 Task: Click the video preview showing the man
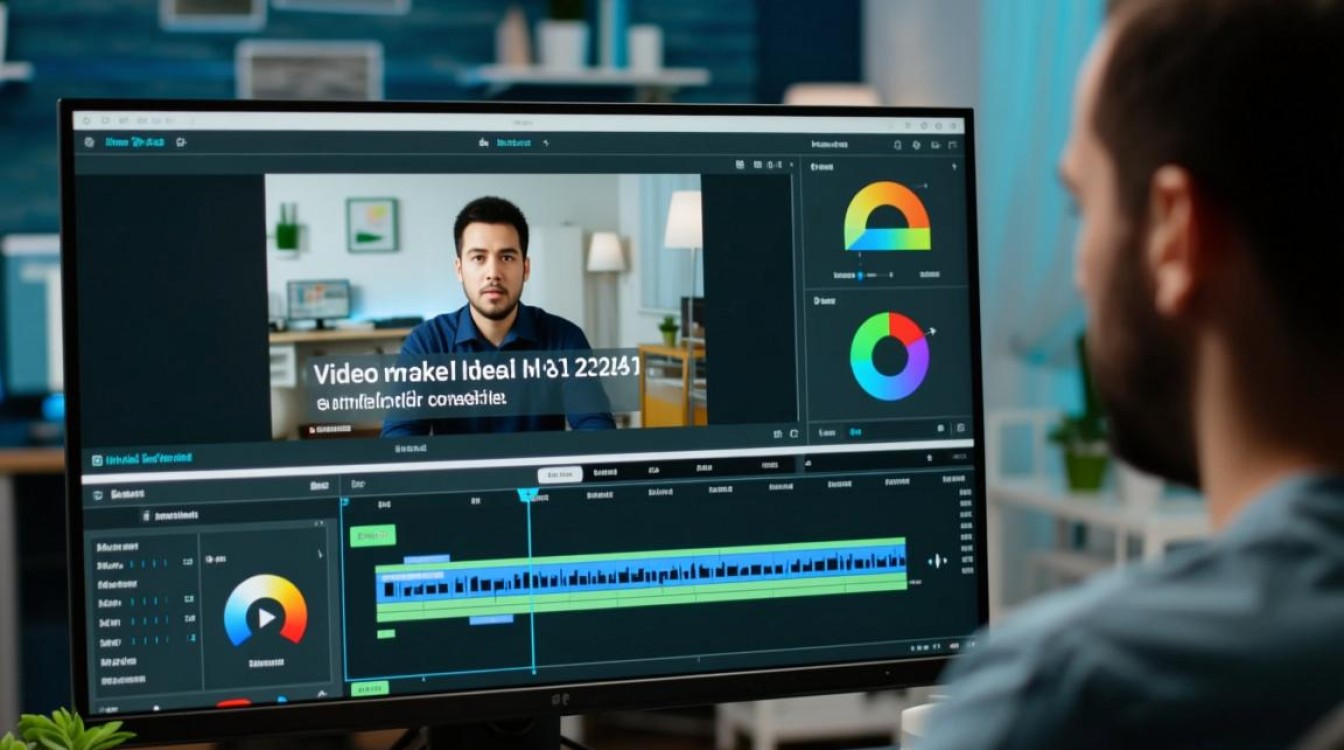tap(485, 307)
